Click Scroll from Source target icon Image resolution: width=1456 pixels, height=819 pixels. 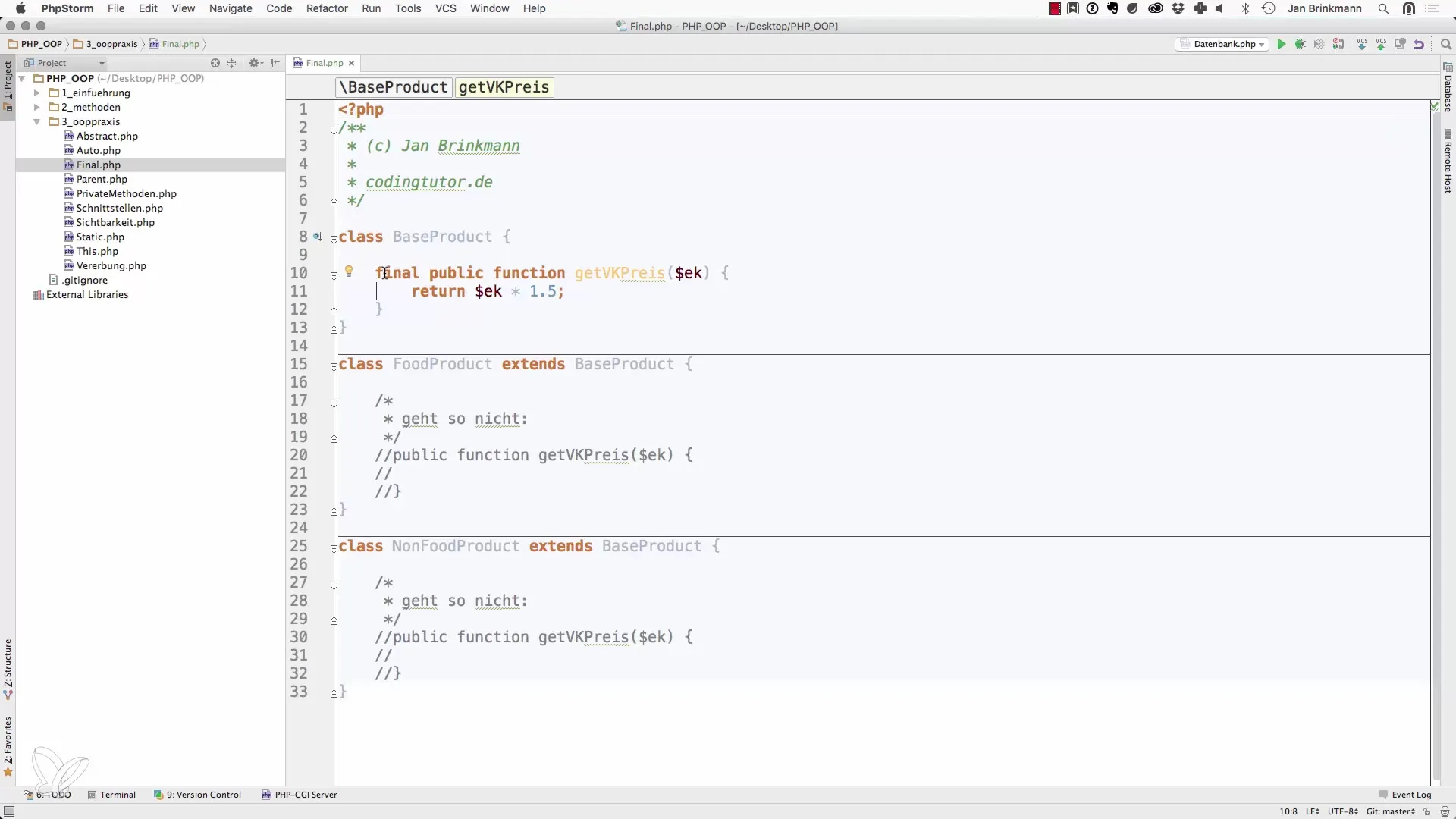coord(215,63)
